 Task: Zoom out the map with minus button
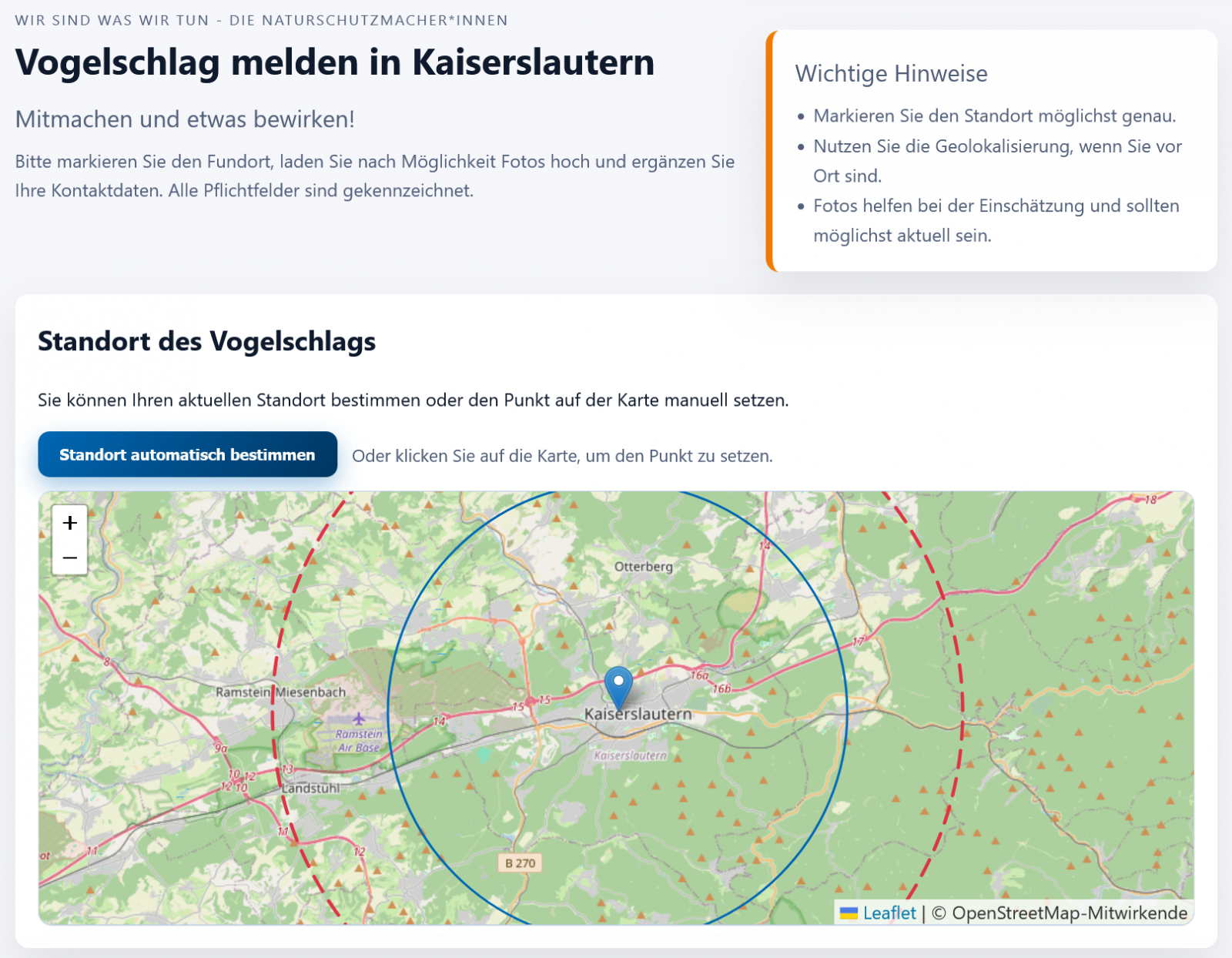(x=70, y=558)
